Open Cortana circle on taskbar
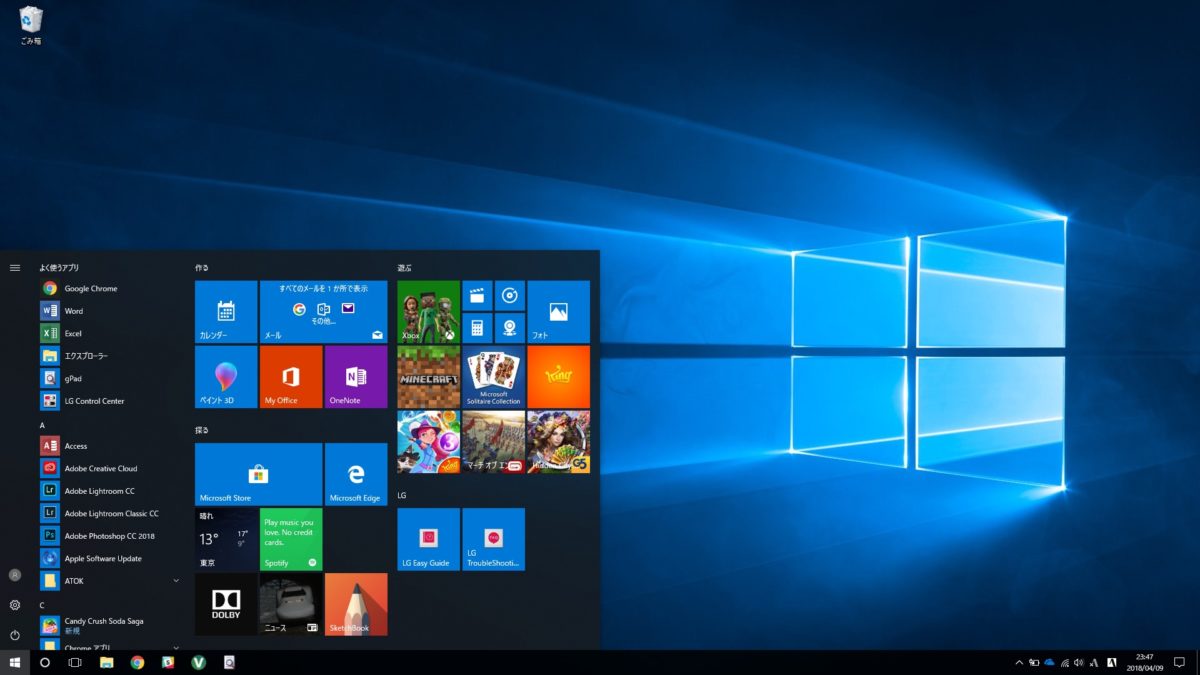The height and width of the screenshot is (675, 1200). (45, 663)
